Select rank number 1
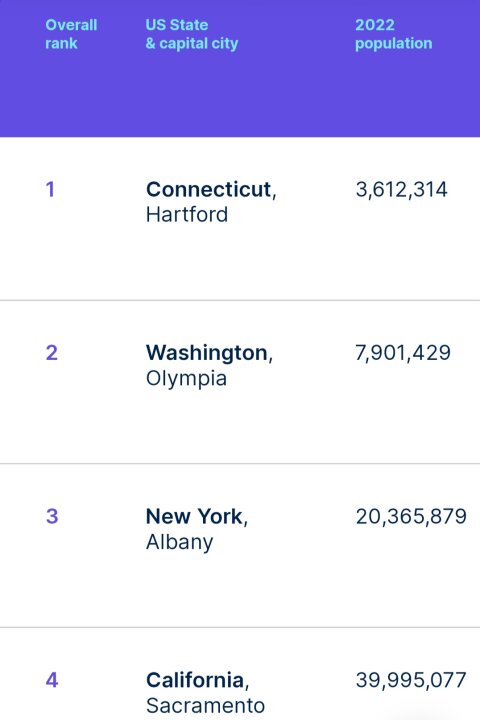 (x=50, y=189)
